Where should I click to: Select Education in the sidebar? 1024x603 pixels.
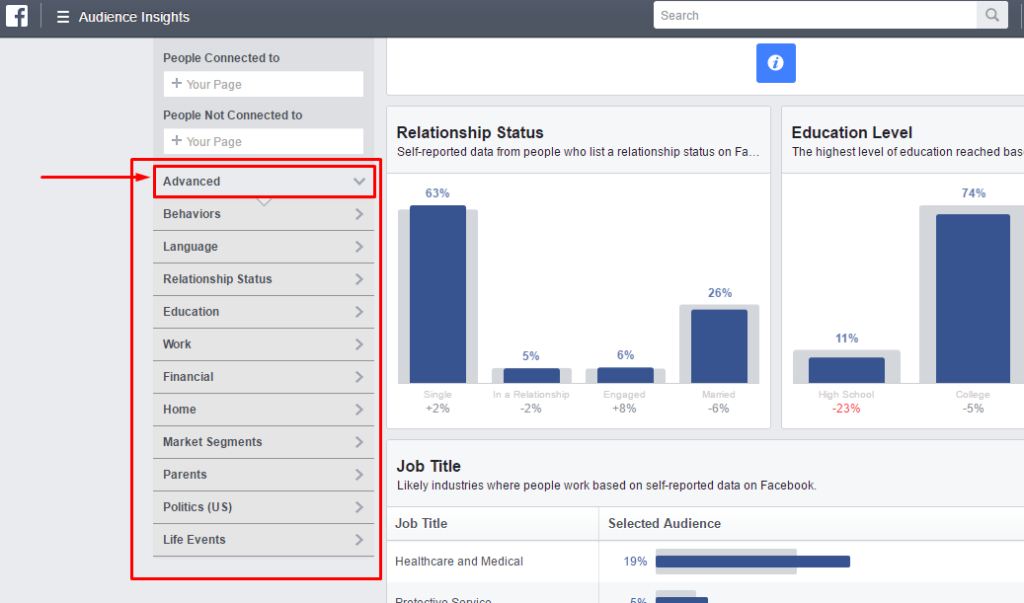191,312
